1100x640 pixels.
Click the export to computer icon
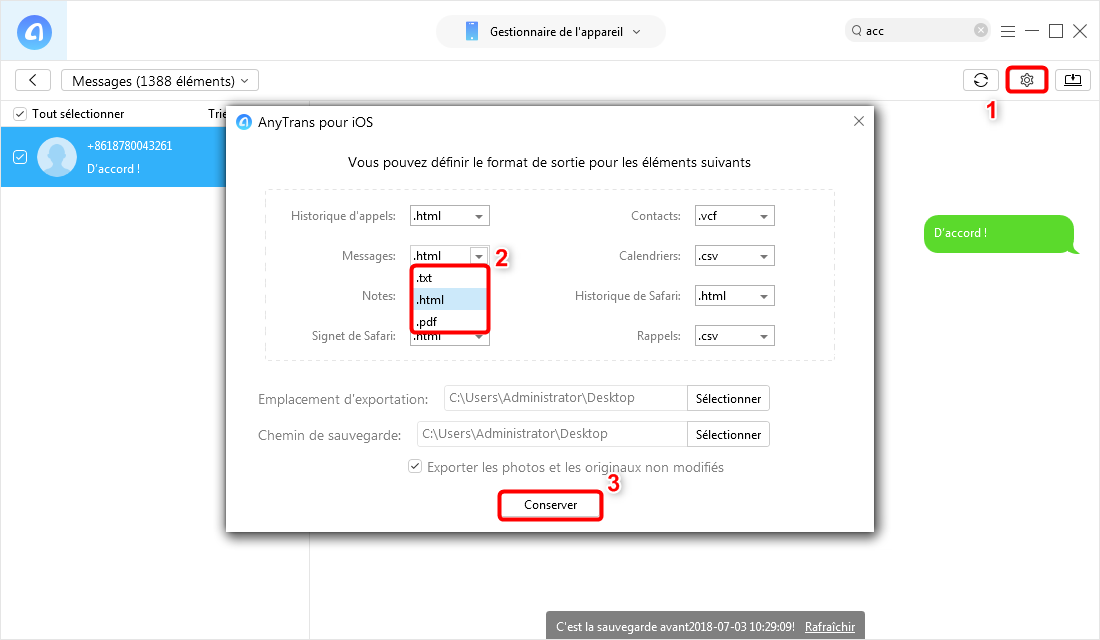1073,80
